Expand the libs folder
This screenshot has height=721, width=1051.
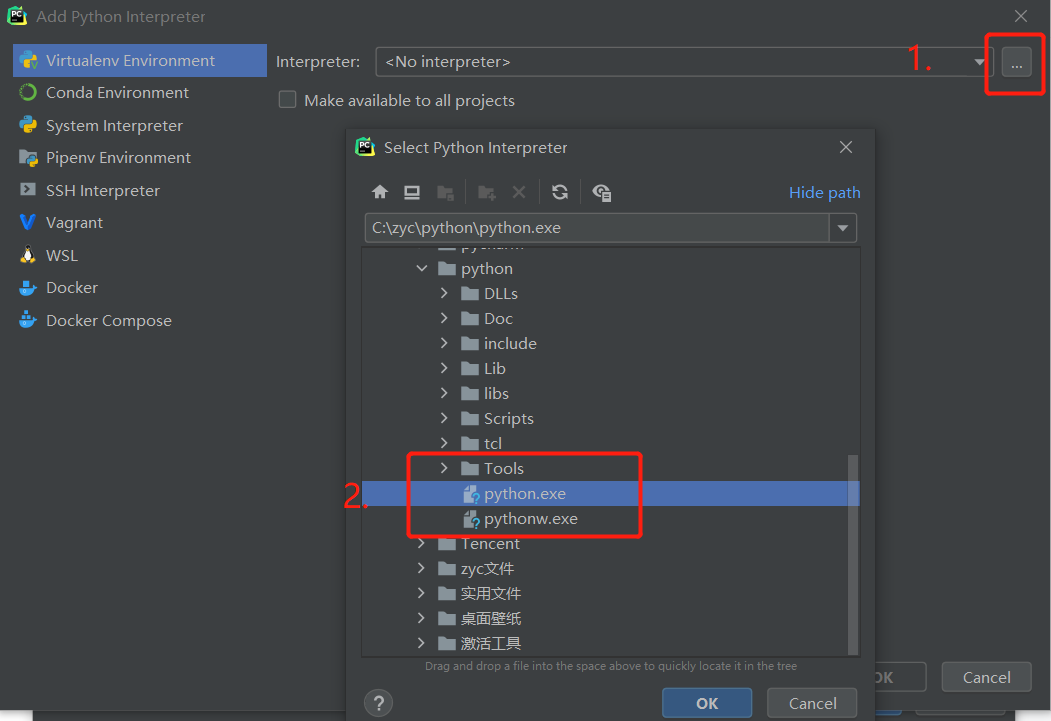pyautogui.click(x=444, y=393)
